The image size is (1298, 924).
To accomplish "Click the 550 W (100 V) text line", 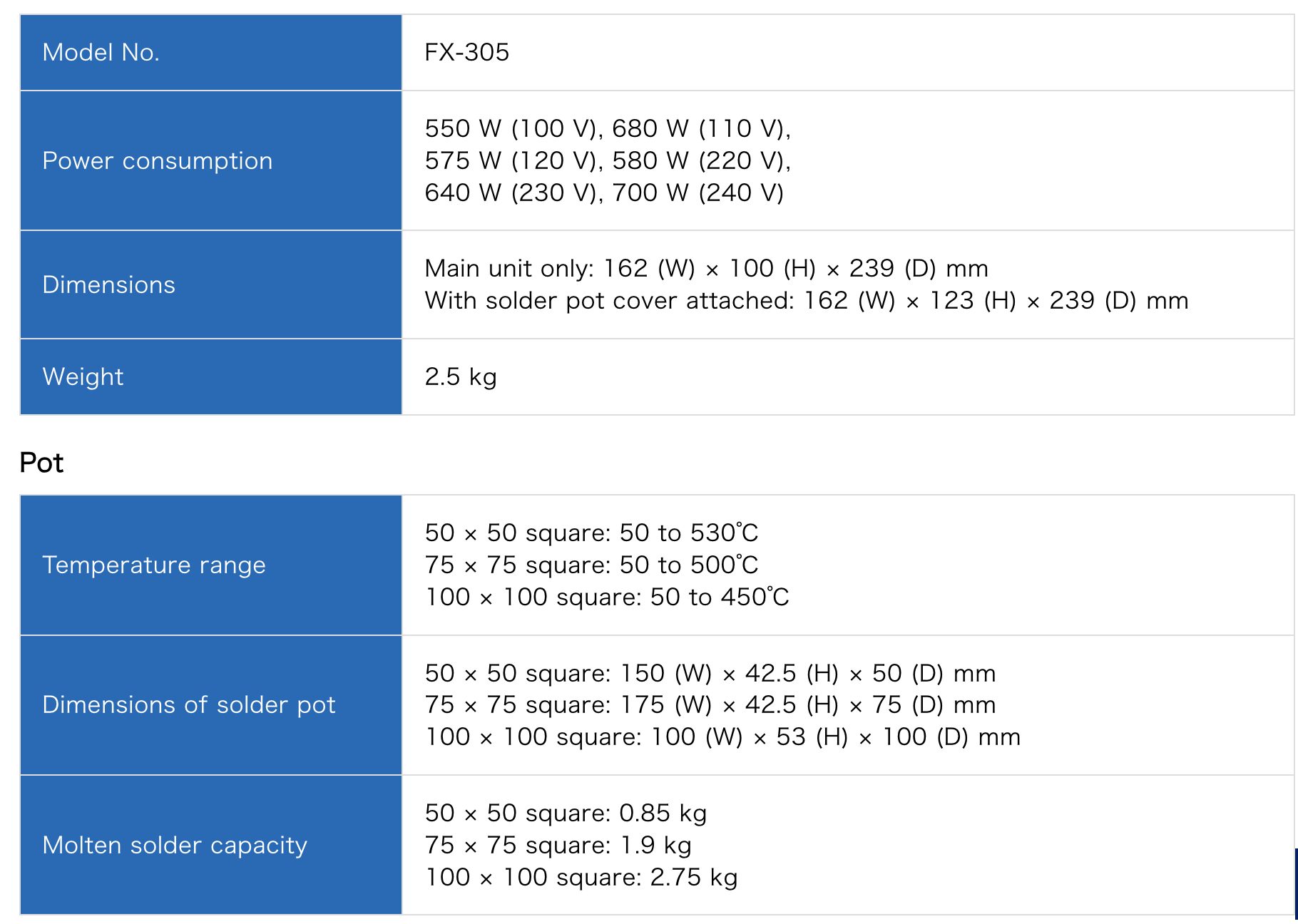I will 608,128.
